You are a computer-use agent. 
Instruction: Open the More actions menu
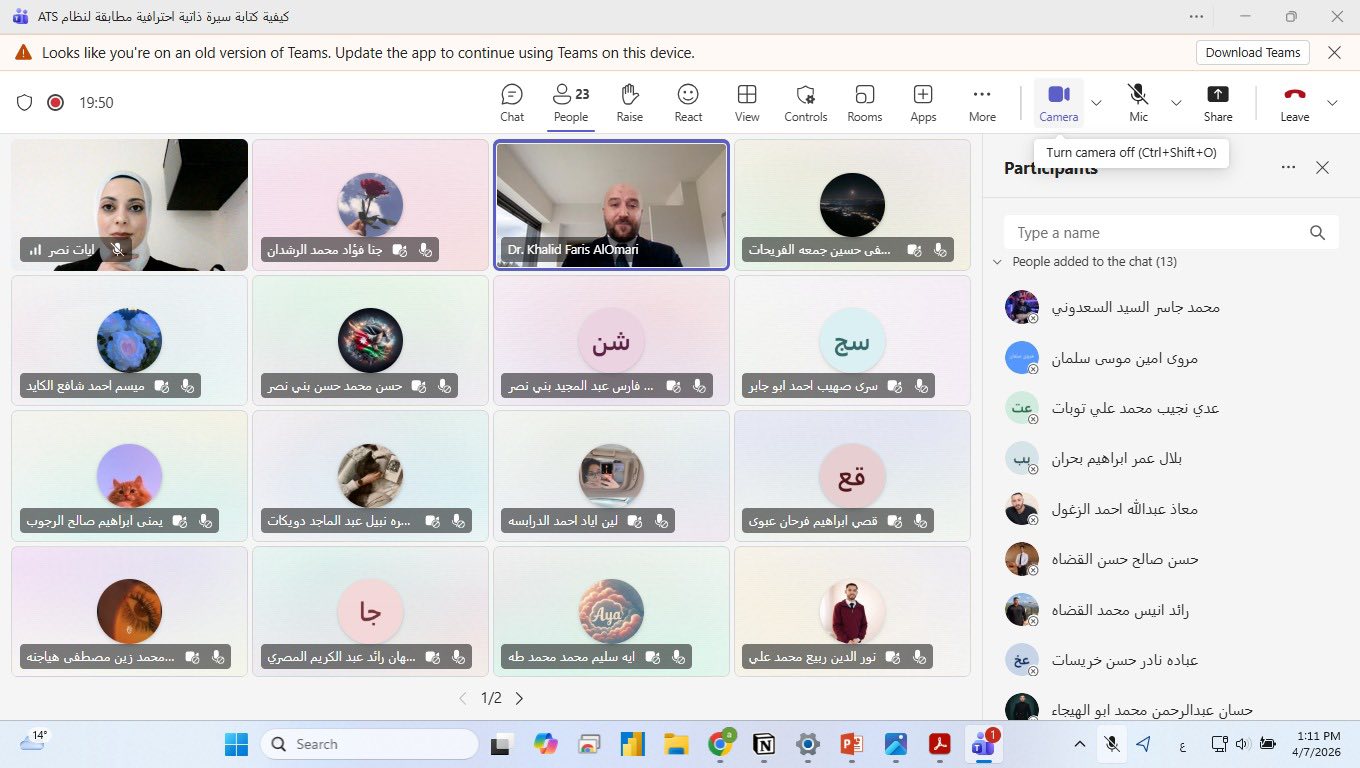coord(982,102)
